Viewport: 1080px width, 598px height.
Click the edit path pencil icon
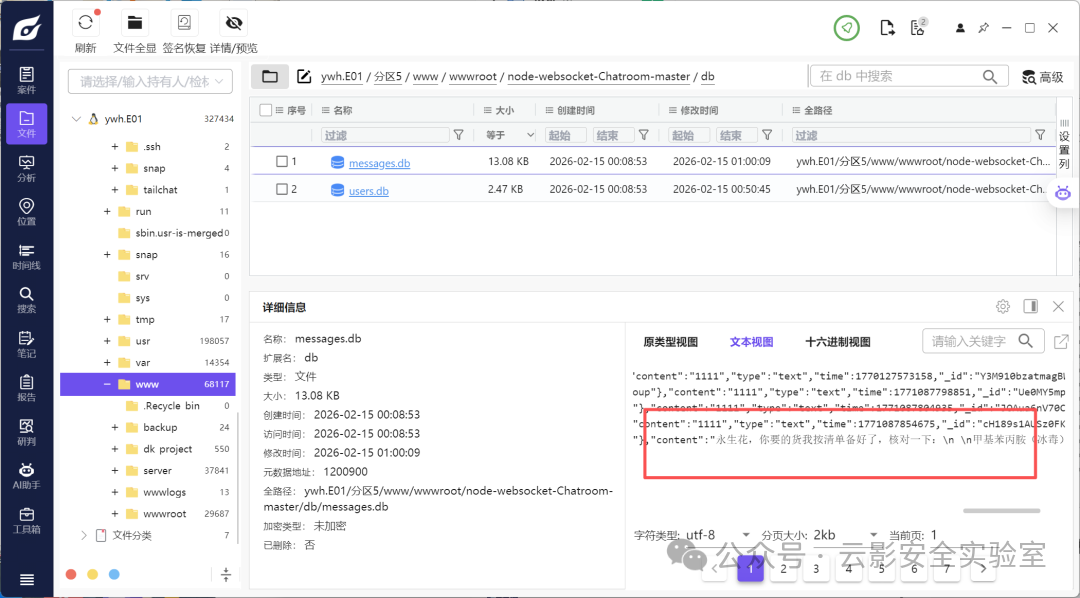coord(304,76)
